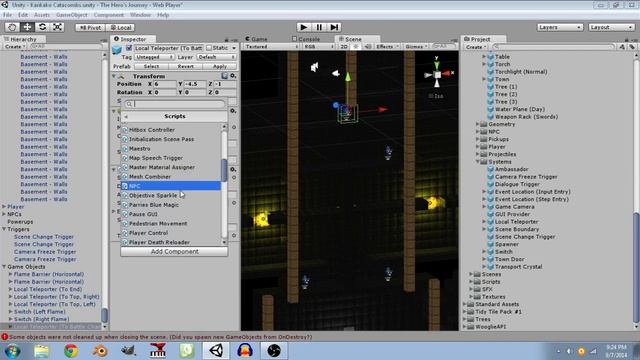Select the Hitbox Controller script

point(171,130)
